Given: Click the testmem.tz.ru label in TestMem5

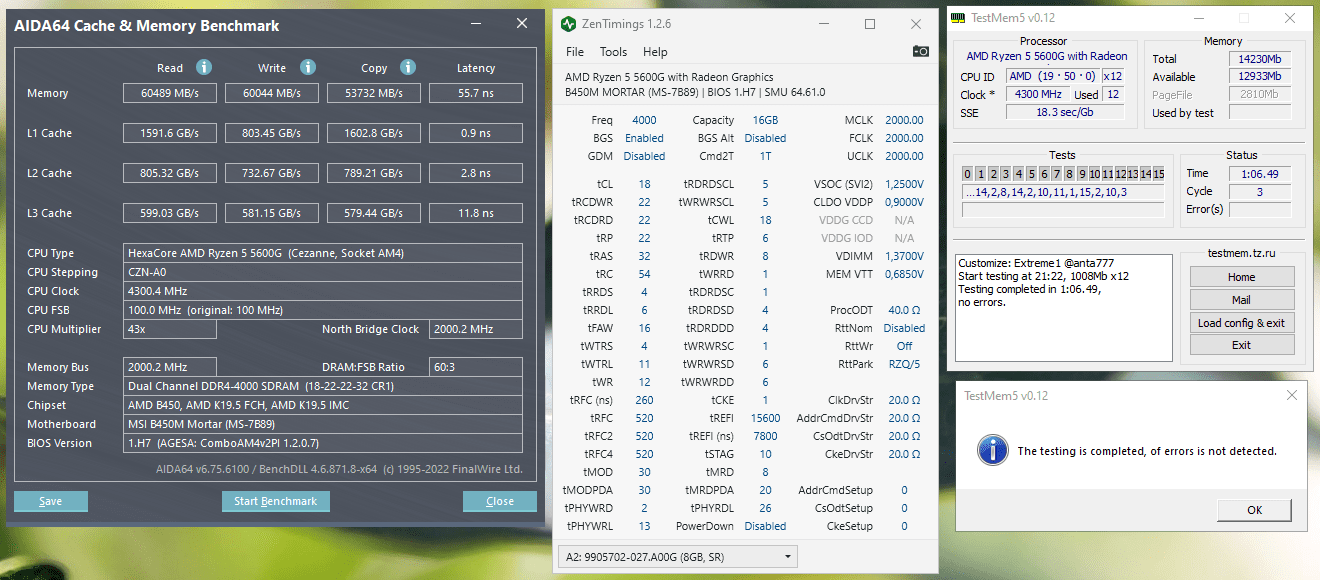Looking at the screenshot, I should 1242,254.
